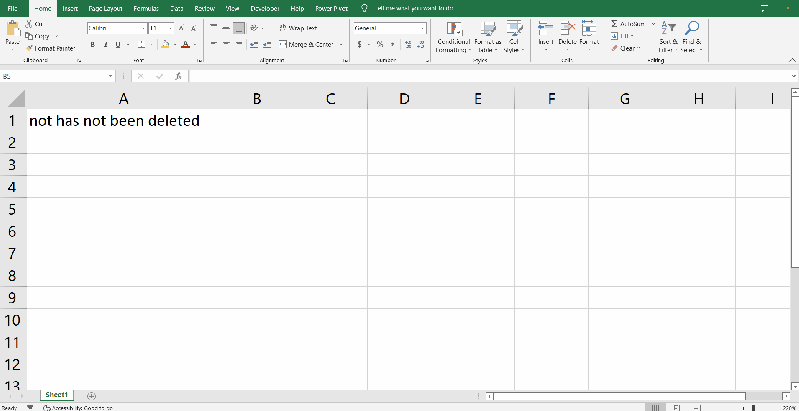Viewport: 799px width, 411px height.
Task: Switch to the Formulas tab
Action: [x=146, y=8]
